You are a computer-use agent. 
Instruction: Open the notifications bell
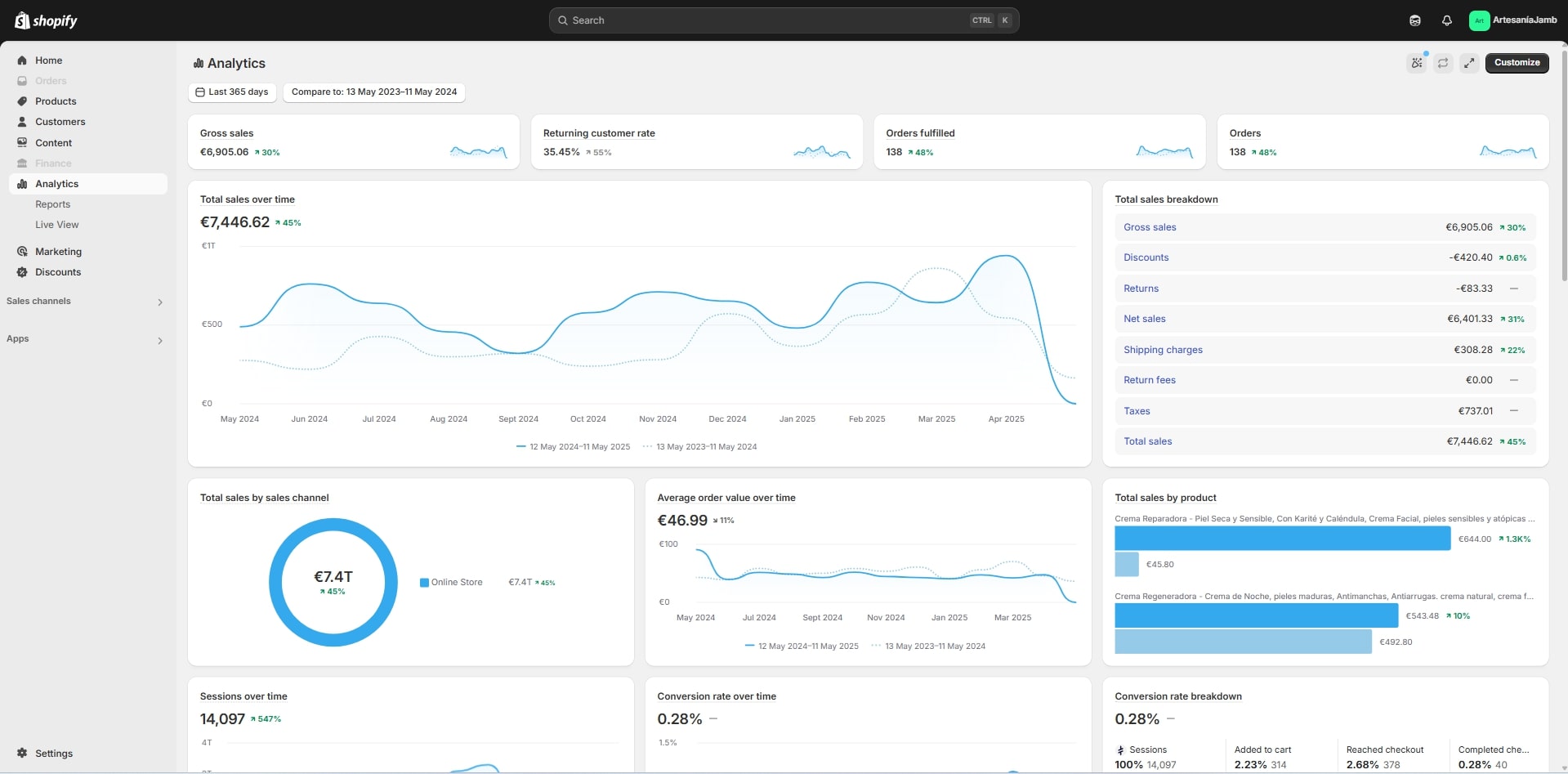(x=1447, y=20)
